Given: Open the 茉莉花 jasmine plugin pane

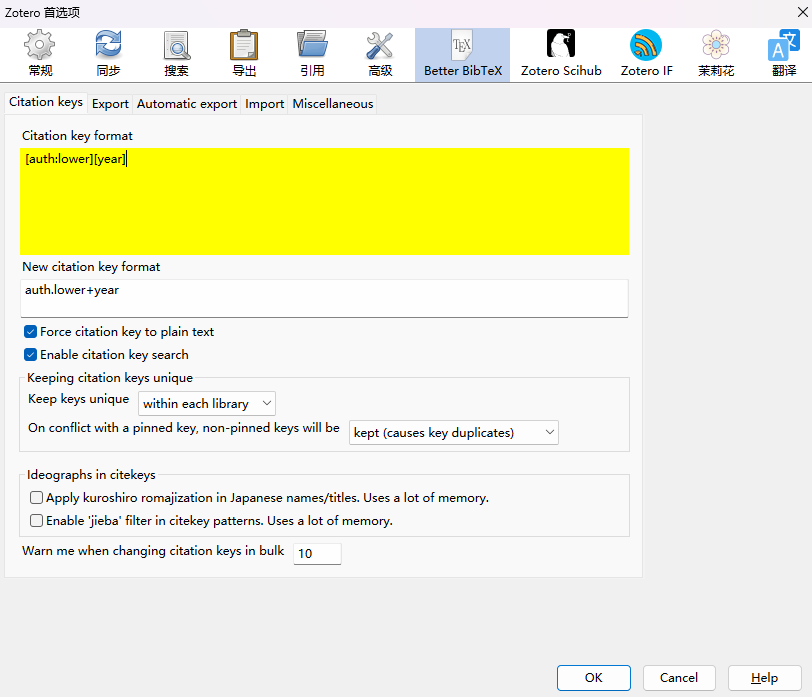Looking at the screenshot, I should click(716, 54).
